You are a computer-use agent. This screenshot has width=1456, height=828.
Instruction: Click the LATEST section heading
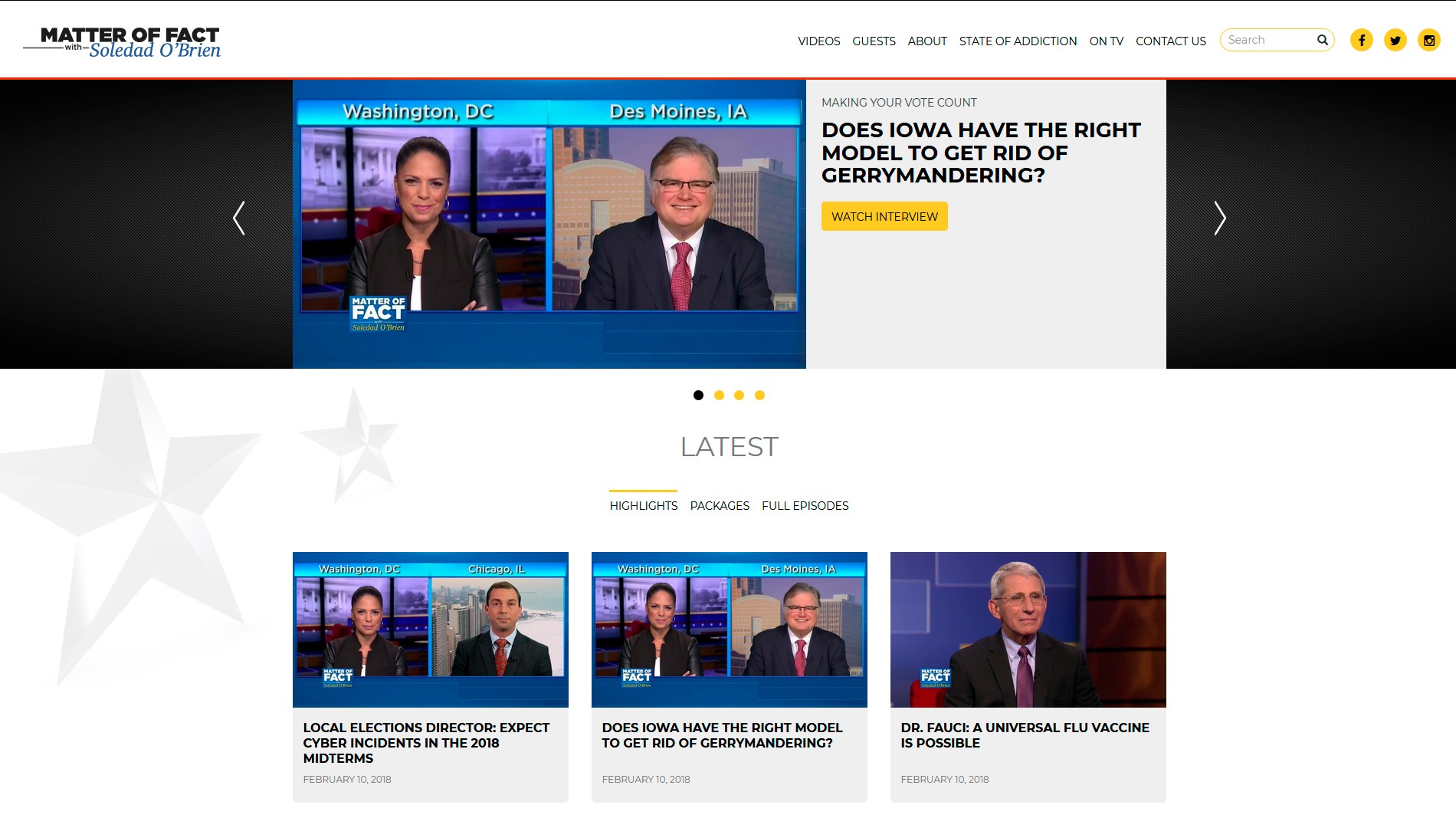pos(729,446)
